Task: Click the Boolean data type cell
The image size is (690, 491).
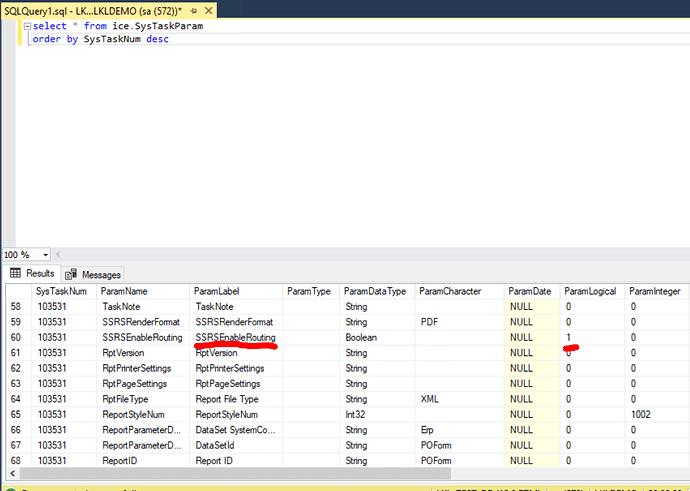Action: pyautogui.click(x=377, y=337)
